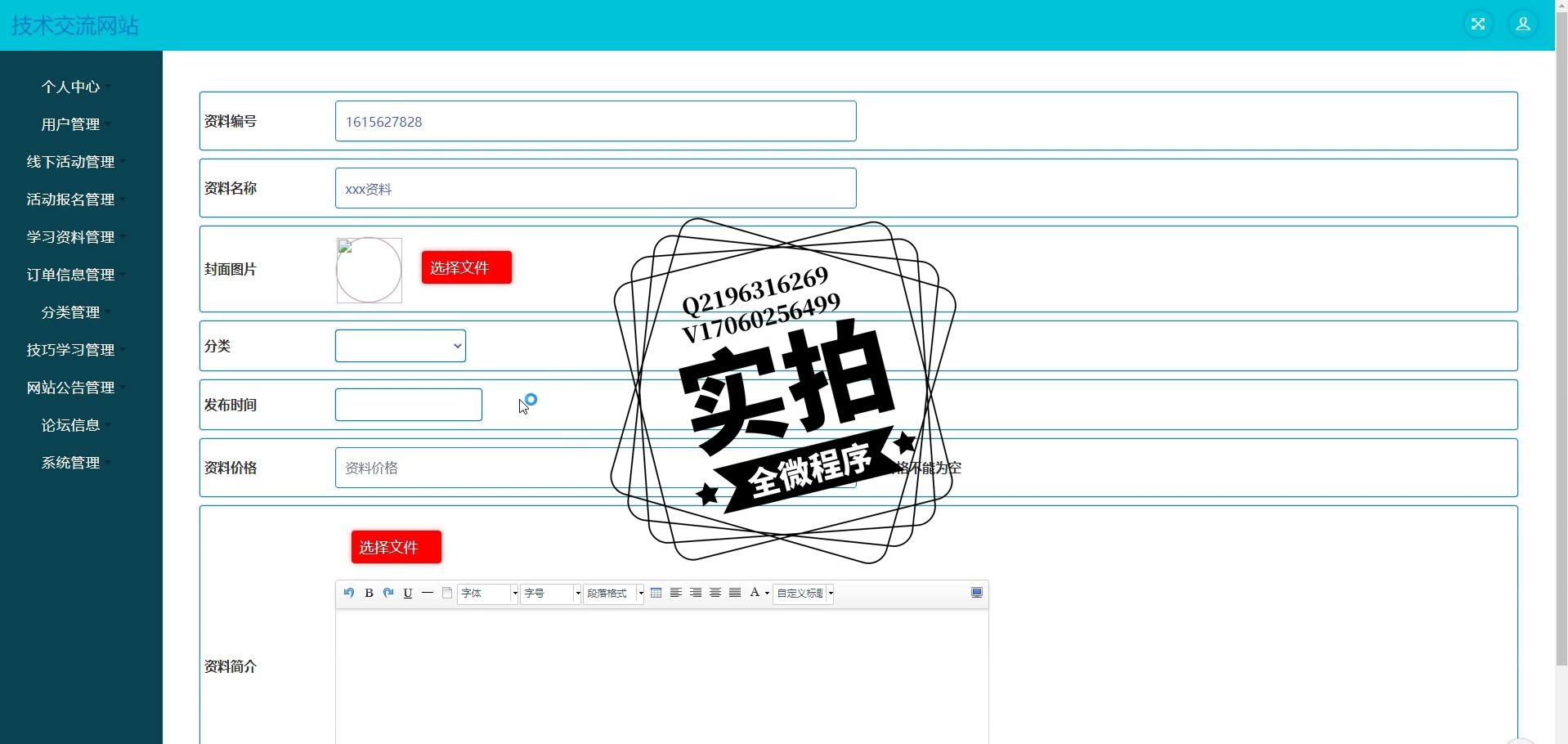Image resolution: width=1568 pixels, height=744 pixels.
Task: Center align text in editor
Action: point(715,593)
